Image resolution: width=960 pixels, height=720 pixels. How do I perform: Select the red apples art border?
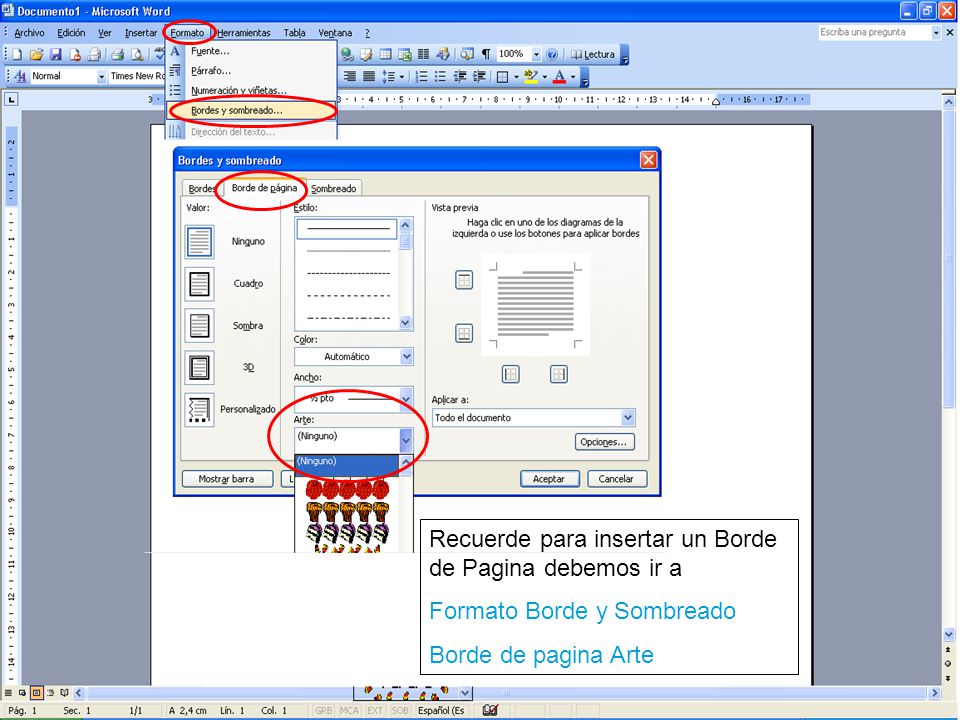click(347, 489)
